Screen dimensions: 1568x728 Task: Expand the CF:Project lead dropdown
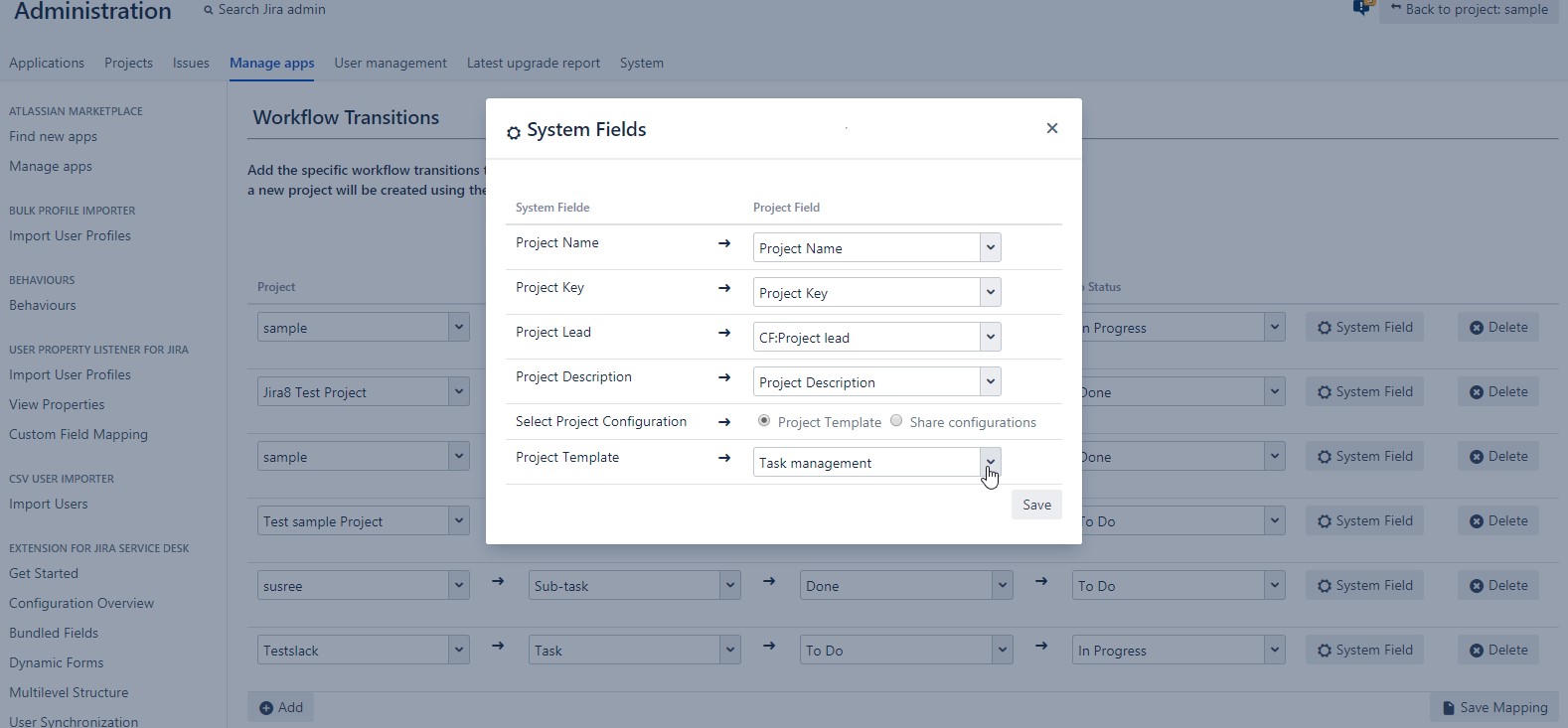tap(876, 337)
